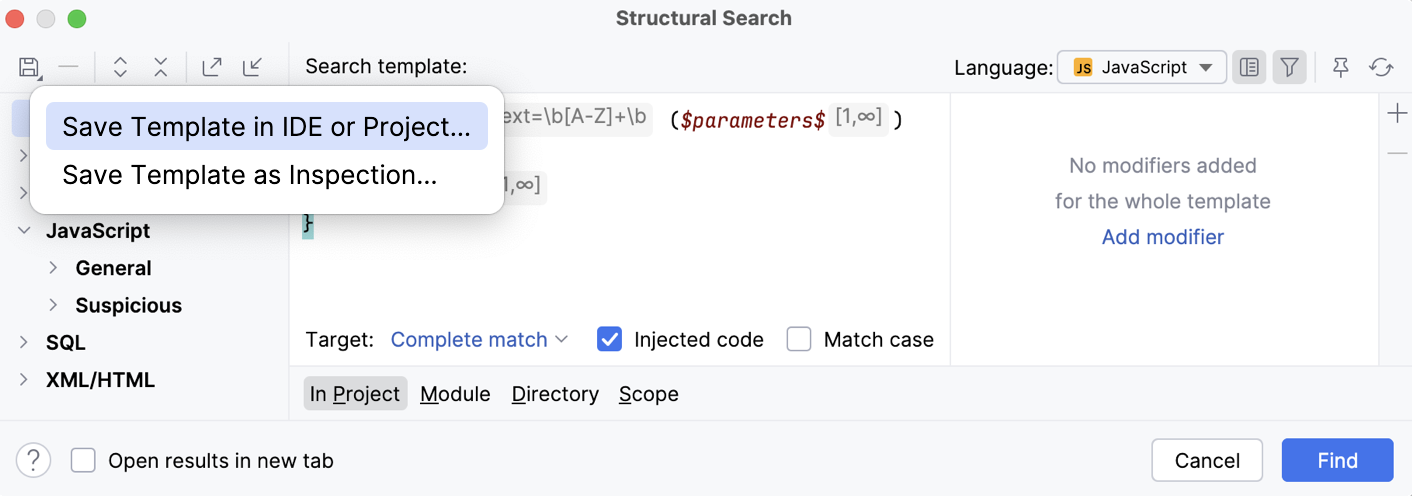Image resolution: width=1412 pixels, height=496 pixels.
Task: Toggle the existing templates panel icon
Action: tap(1249, 68)
